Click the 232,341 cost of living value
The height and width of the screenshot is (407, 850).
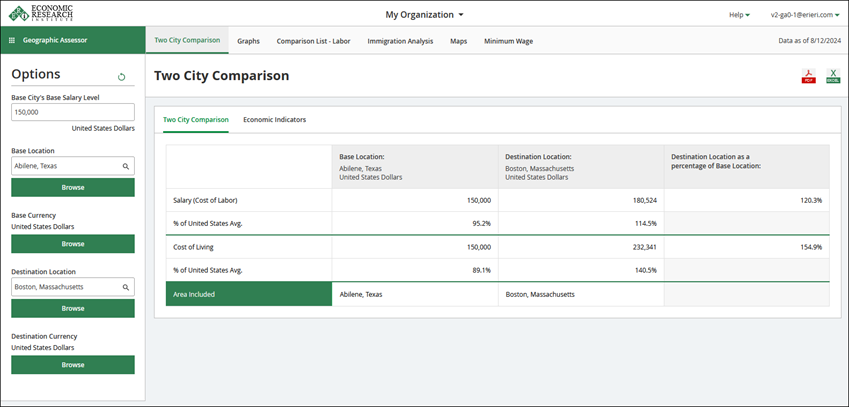point(645,247)
